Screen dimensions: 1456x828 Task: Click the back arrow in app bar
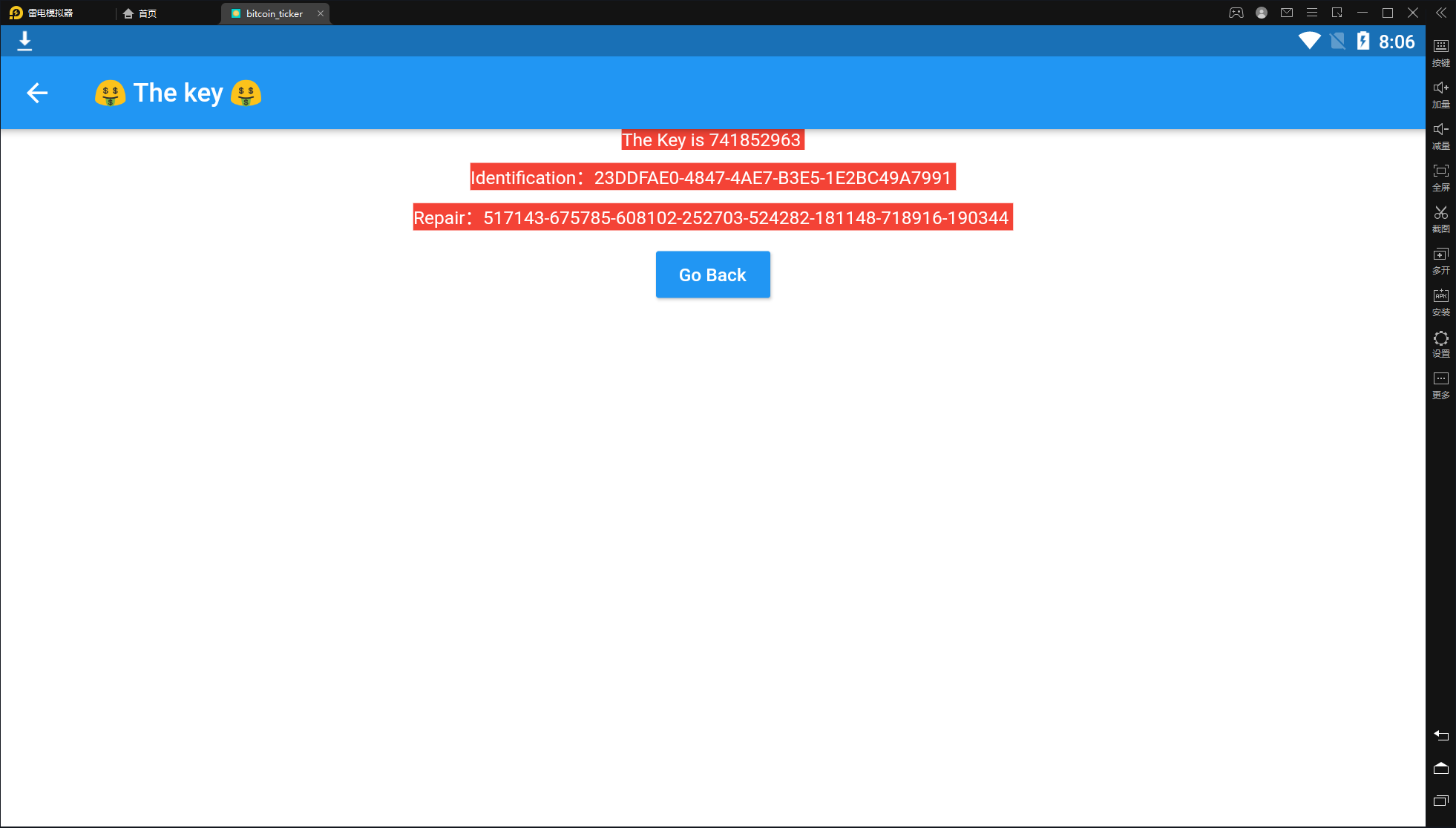pyautogui.click(x=37, y=93)
